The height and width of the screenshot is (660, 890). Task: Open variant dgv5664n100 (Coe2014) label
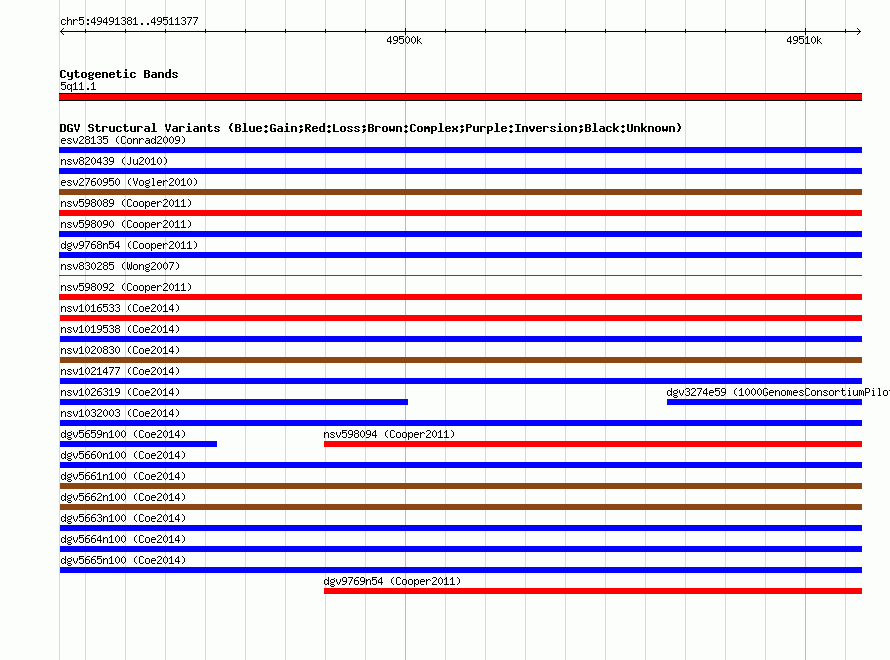(x=123, y=539)
